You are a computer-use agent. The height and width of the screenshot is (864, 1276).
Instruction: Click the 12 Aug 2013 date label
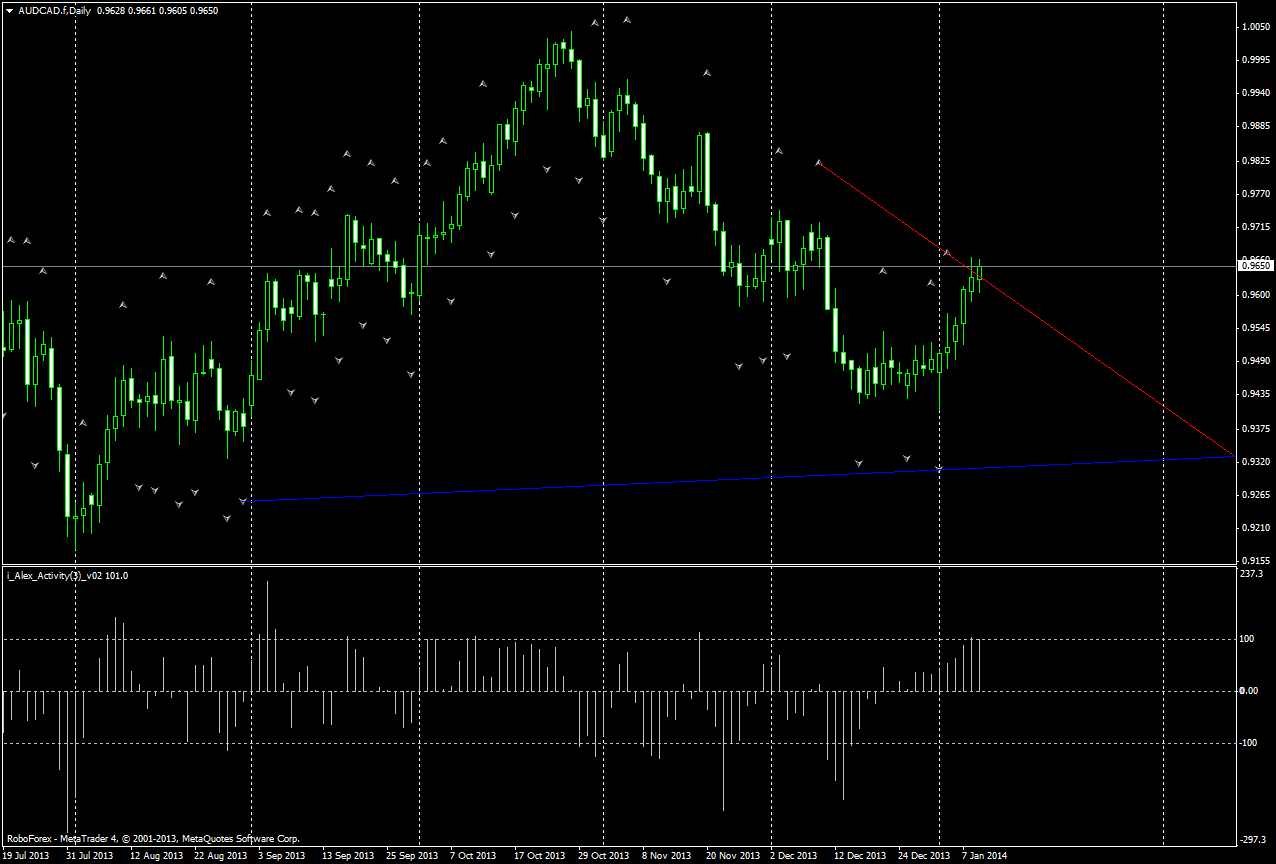[x=157, y=856]
